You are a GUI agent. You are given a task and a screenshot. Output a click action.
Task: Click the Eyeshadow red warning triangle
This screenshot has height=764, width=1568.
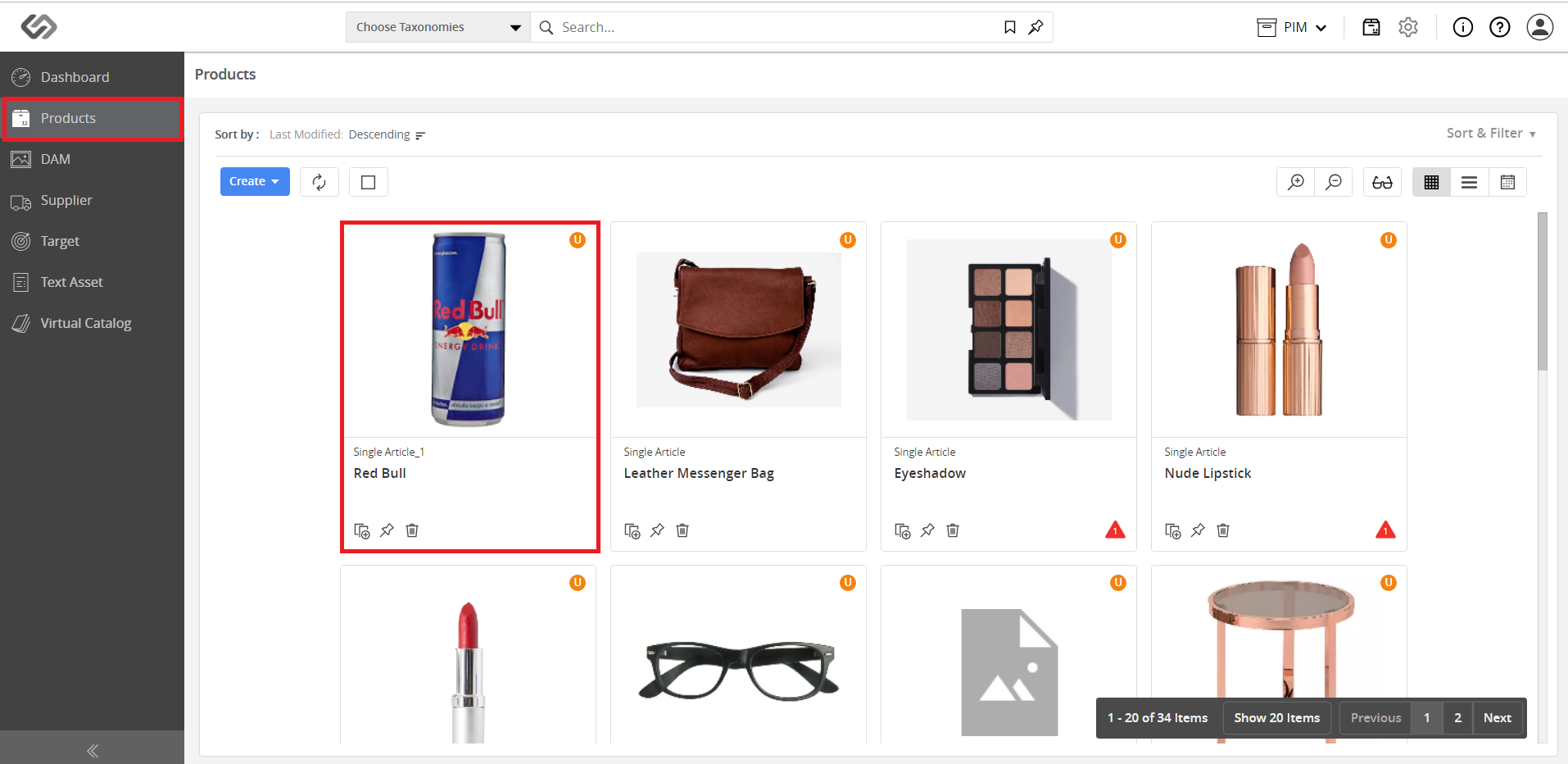(x=1115, y=530)
